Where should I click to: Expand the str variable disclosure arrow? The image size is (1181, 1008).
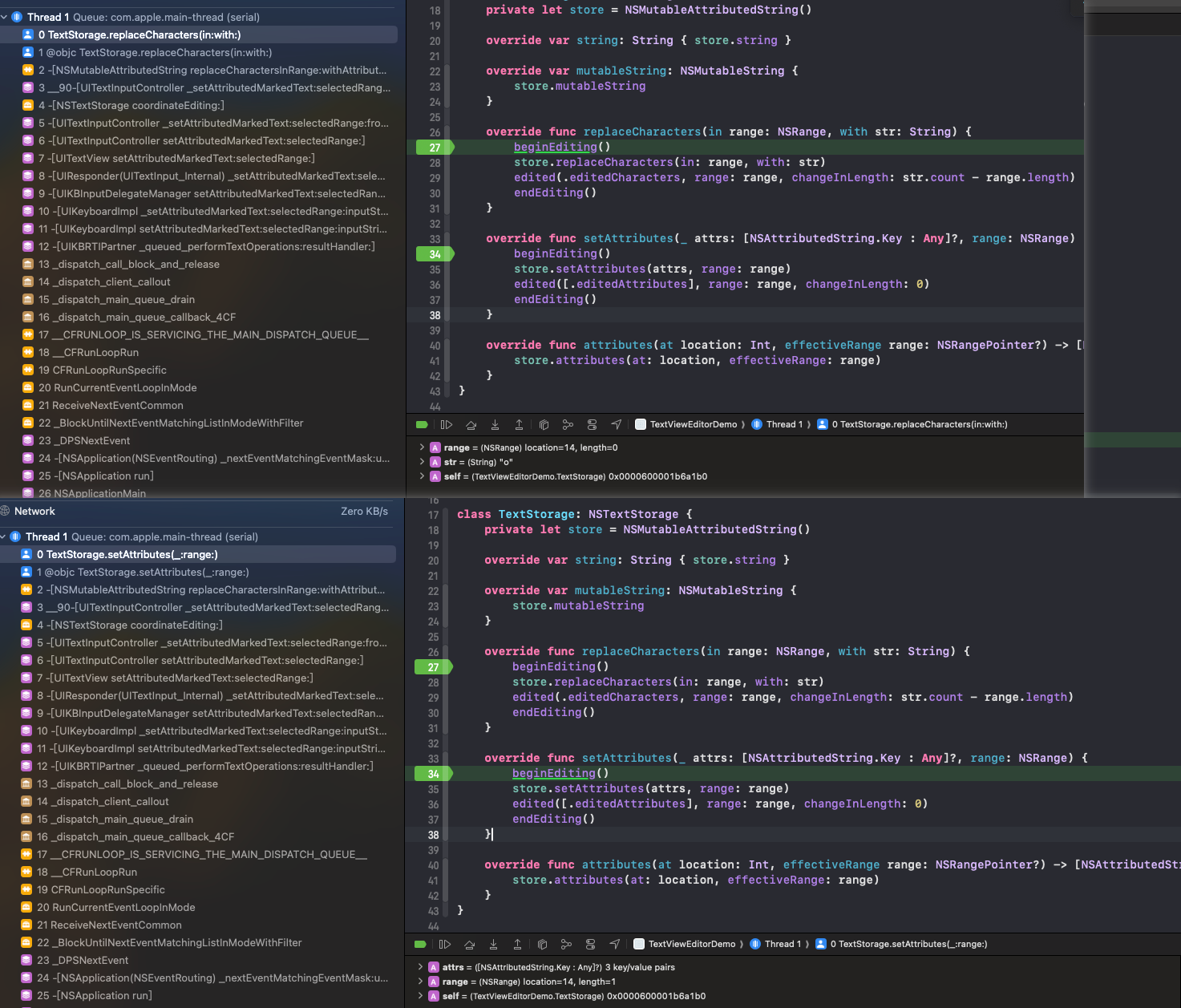pyautogui.click(x=422, y=462)
